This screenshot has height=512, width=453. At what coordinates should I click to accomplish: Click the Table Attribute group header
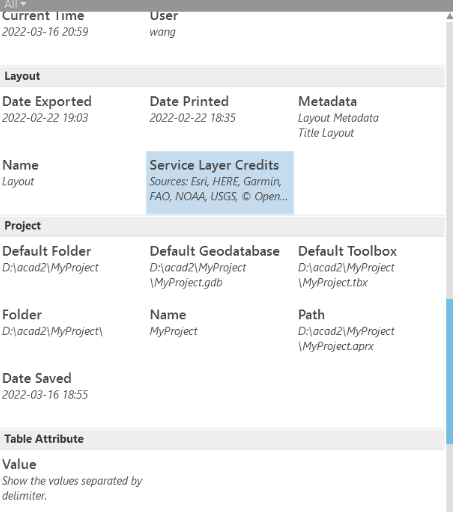click(222, 439)
